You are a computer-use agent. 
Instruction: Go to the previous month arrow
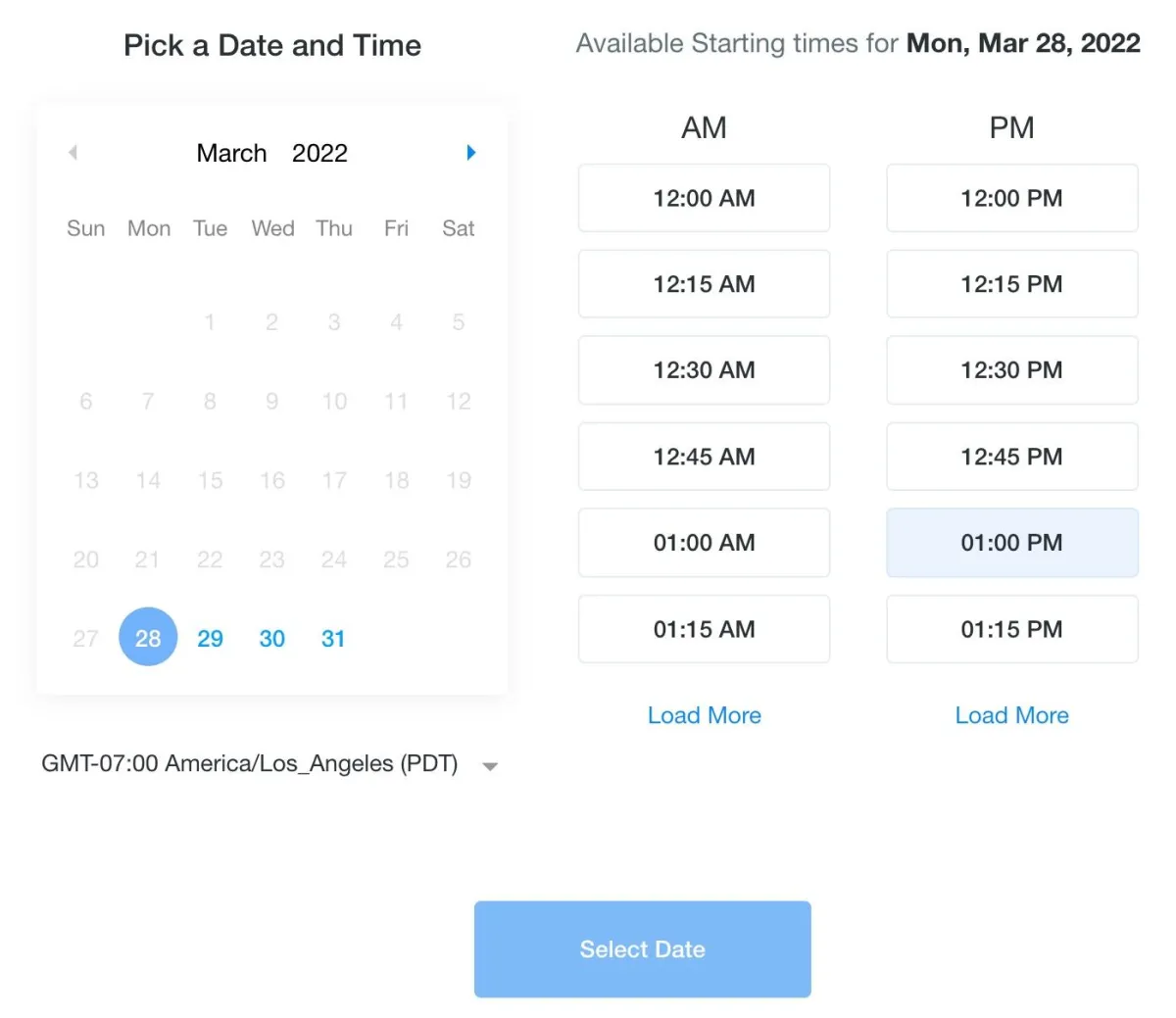tap(73, 153)
